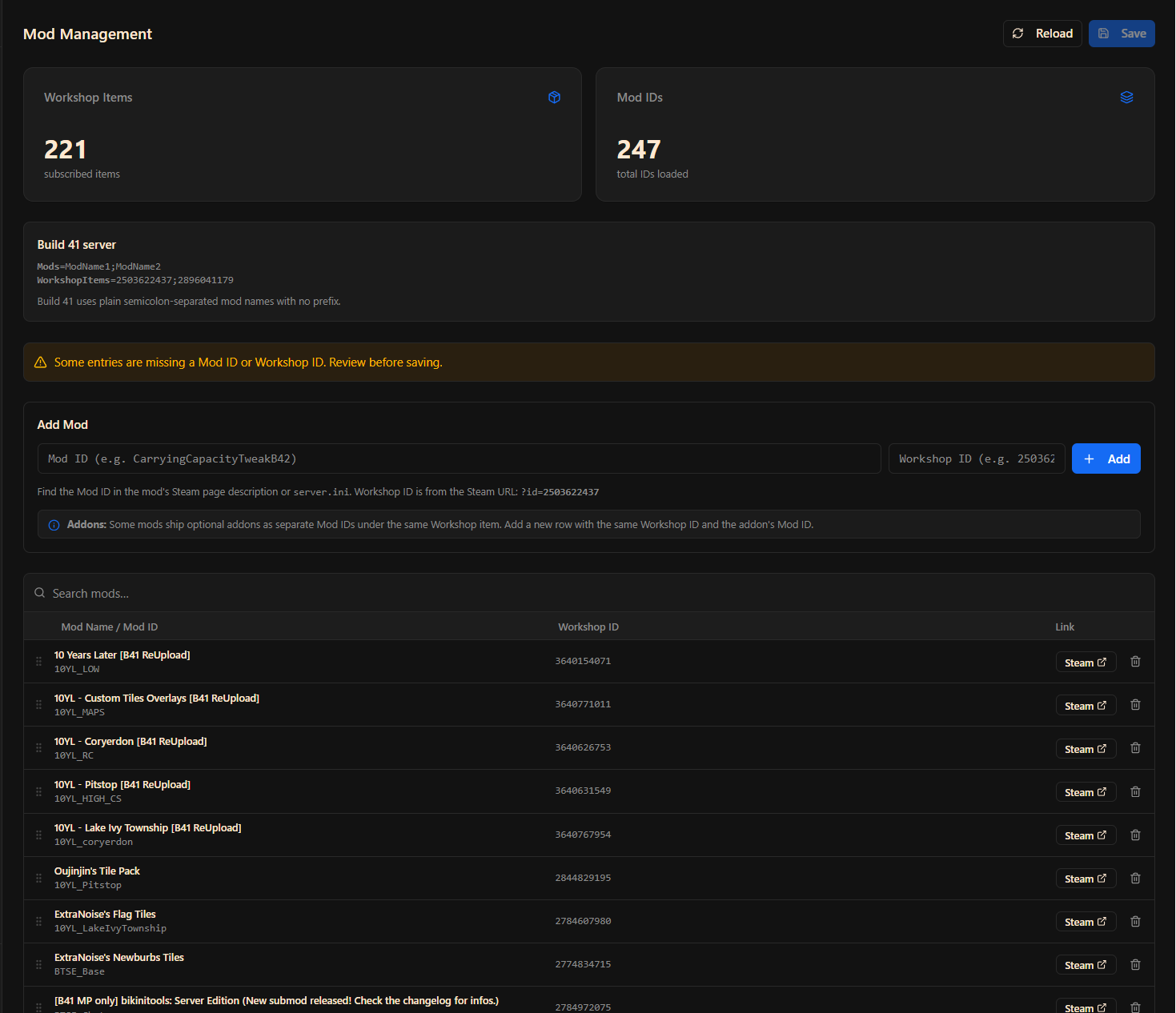This screenshot has height=1013, width=1176.
Task: Add the new mod entry
Action: coord(1106,458)
